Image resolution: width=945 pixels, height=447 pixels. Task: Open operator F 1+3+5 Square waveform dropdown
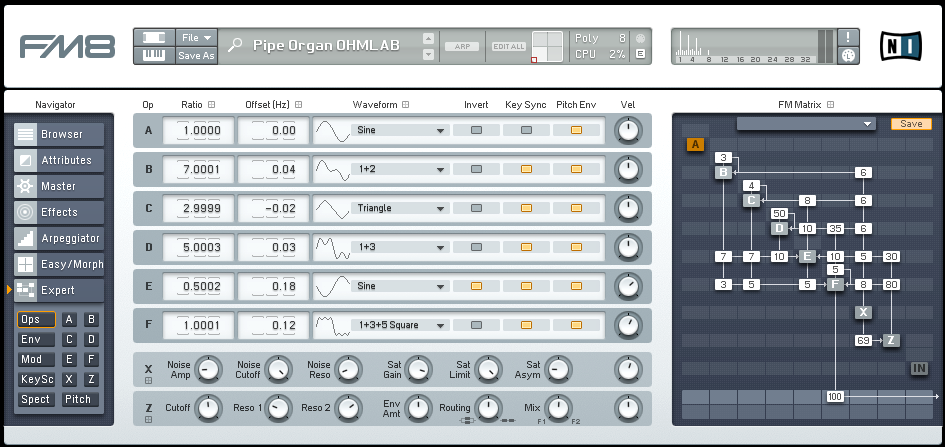(x=400, y=325)
